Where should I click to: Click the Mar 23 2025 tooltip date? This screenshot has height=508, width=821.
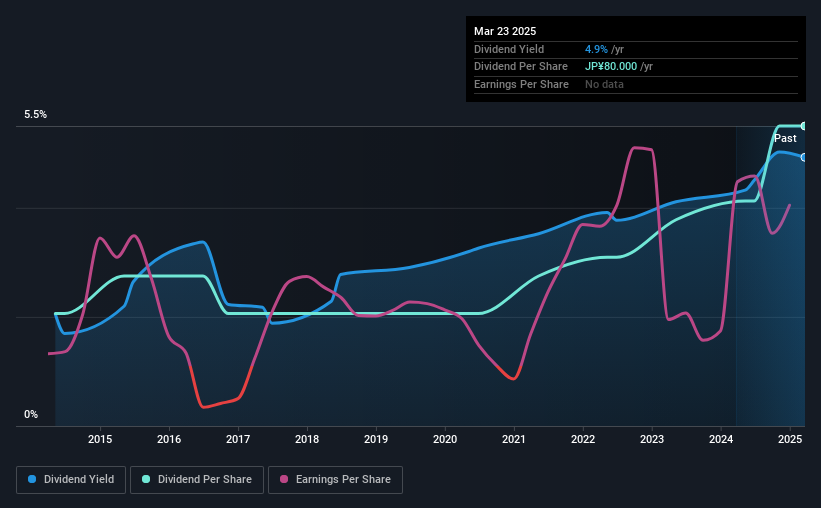505,31
